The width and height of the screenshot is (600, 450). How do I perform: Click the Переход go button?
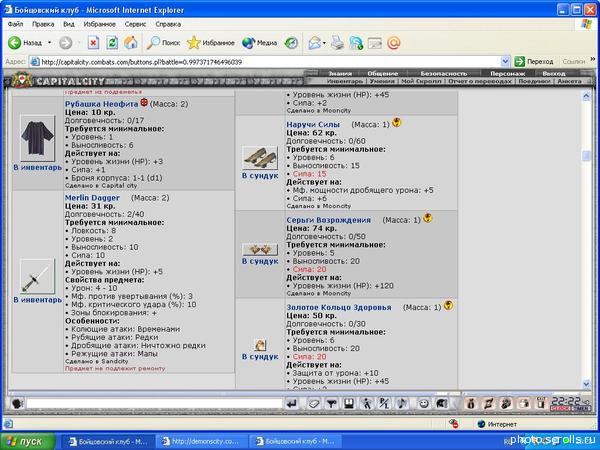coord(534,61)
